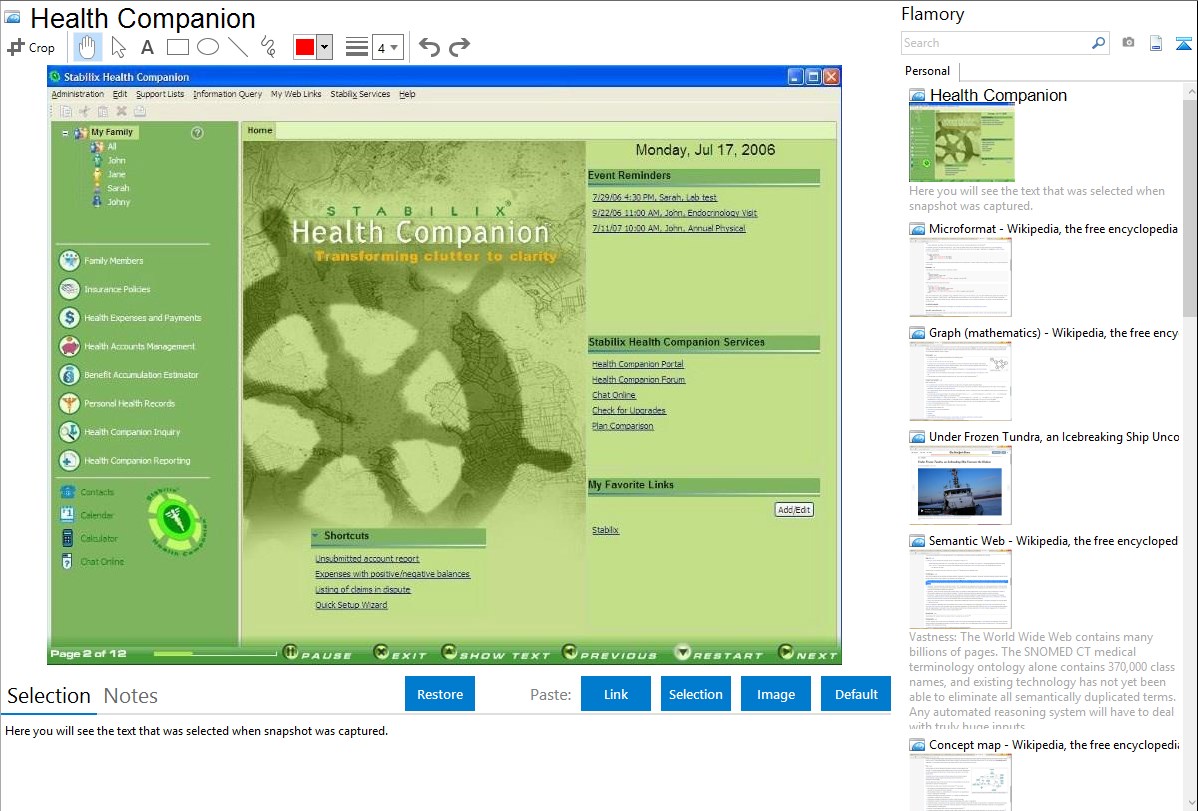This screenshot has height=811, width=1198.
Task: Capture a snapshot with the camera icon
Action: pyautogui.click(x=1128, y=43)
